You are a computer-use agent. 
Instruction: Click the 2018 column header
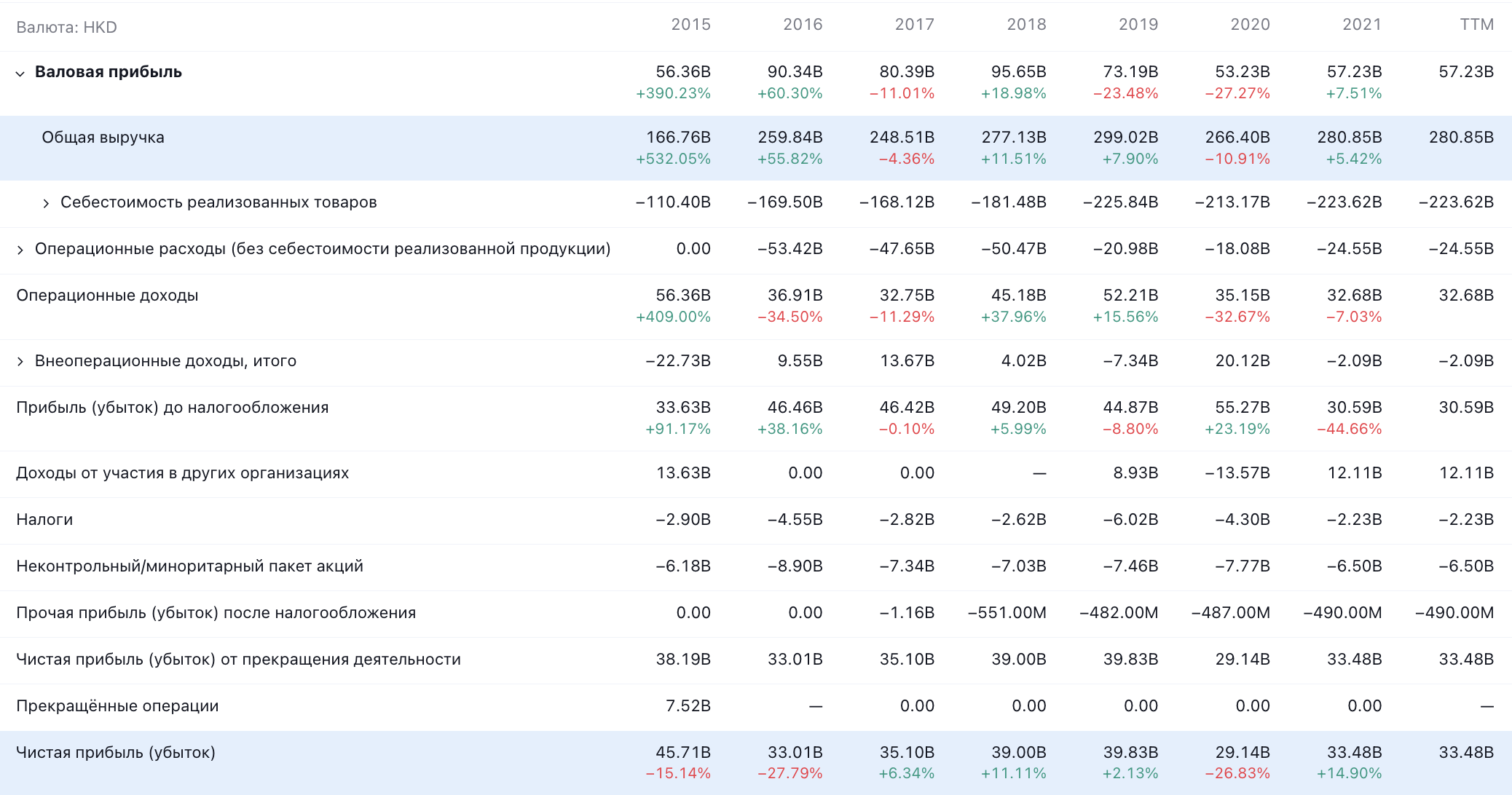[1026, 25]
